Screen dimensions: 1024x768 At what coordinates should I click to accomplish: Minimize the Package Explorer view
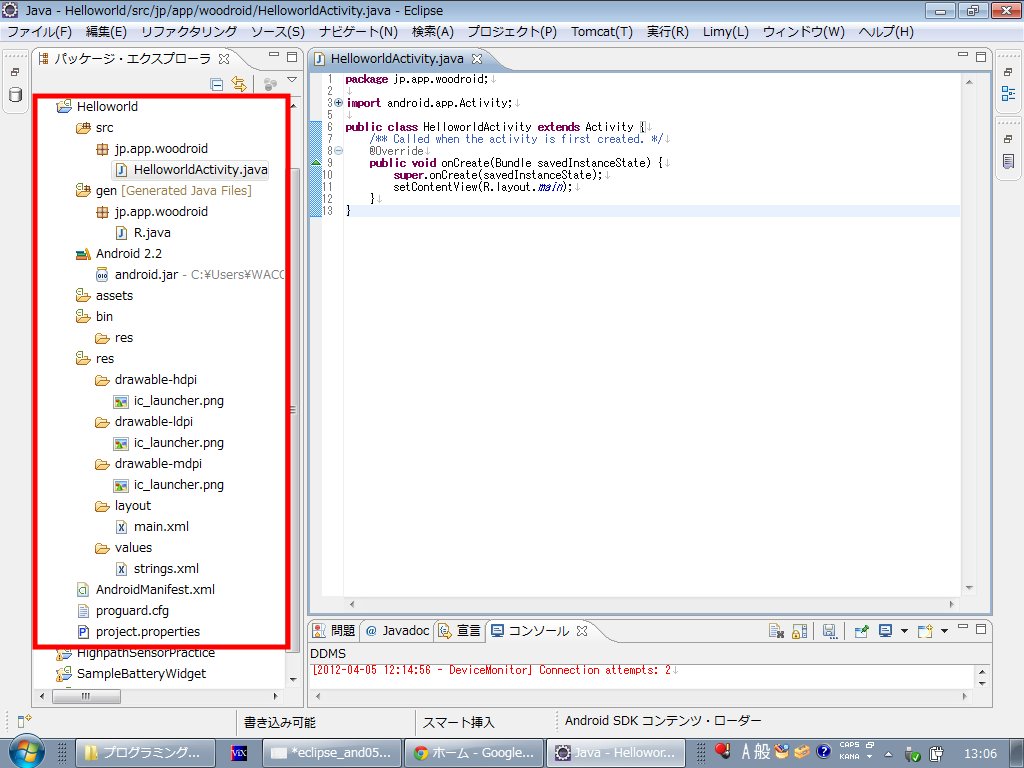coord(274,56)
